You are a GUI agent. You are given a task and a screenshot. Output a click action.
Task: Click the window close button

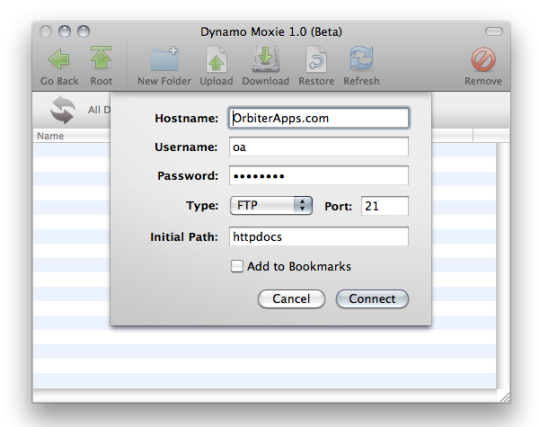45,32
